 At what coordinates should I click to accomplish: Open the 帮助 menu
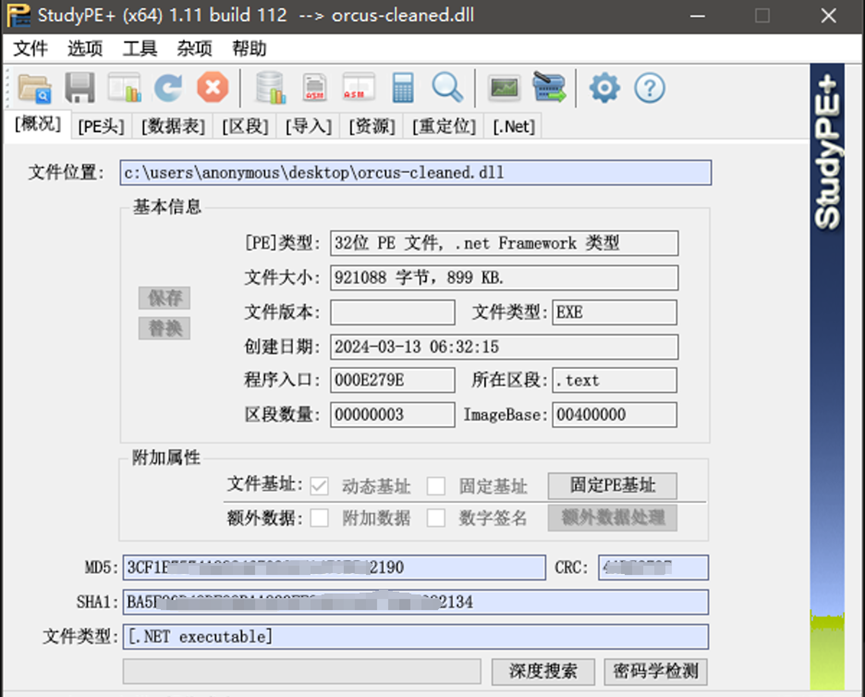249,49
